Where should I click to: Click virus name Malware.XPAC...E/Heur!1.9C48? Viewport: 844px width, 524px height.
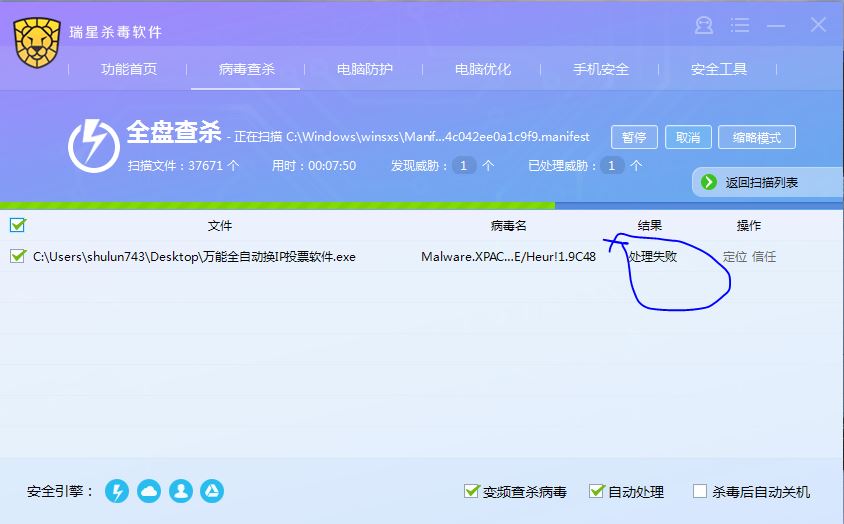click(508, 257)
